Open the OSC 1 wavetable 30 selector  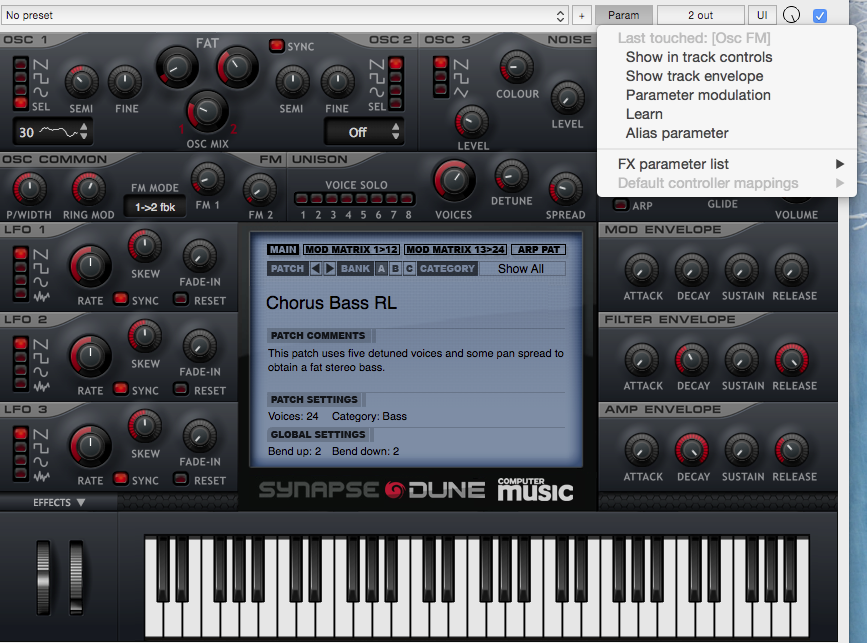52,132
